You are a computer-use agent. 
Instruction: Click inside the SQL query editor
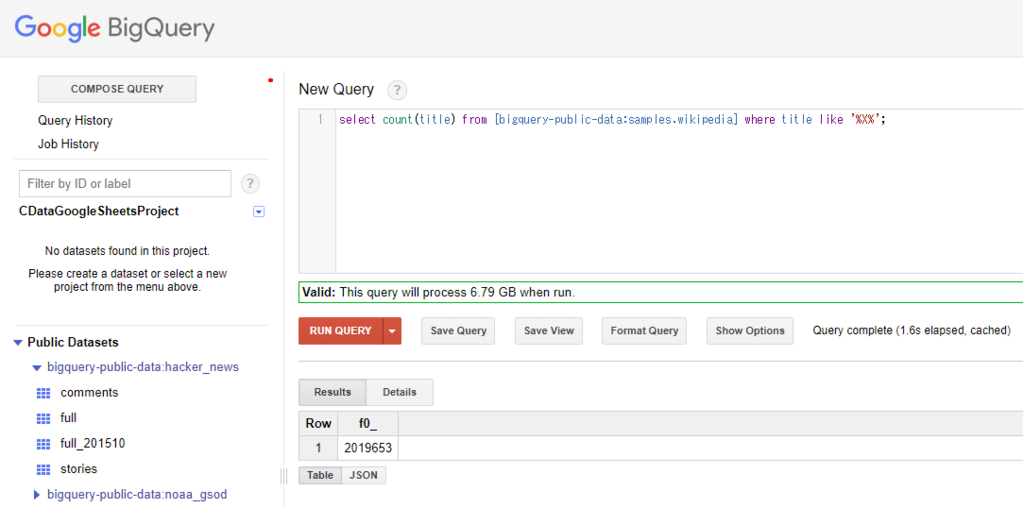[x=679, y=191]
